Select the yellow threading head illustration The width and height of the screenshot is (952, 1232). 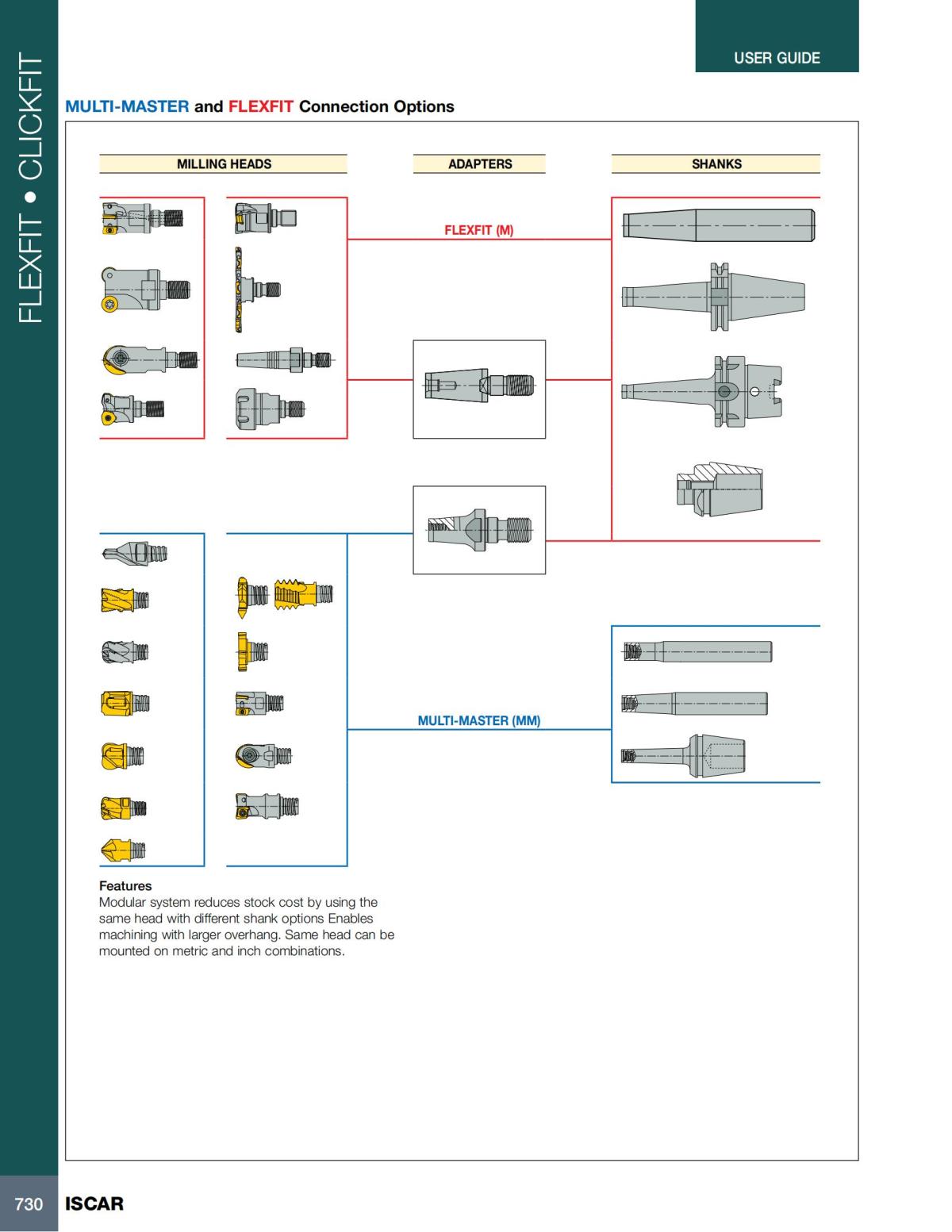[x=300, y=591]
